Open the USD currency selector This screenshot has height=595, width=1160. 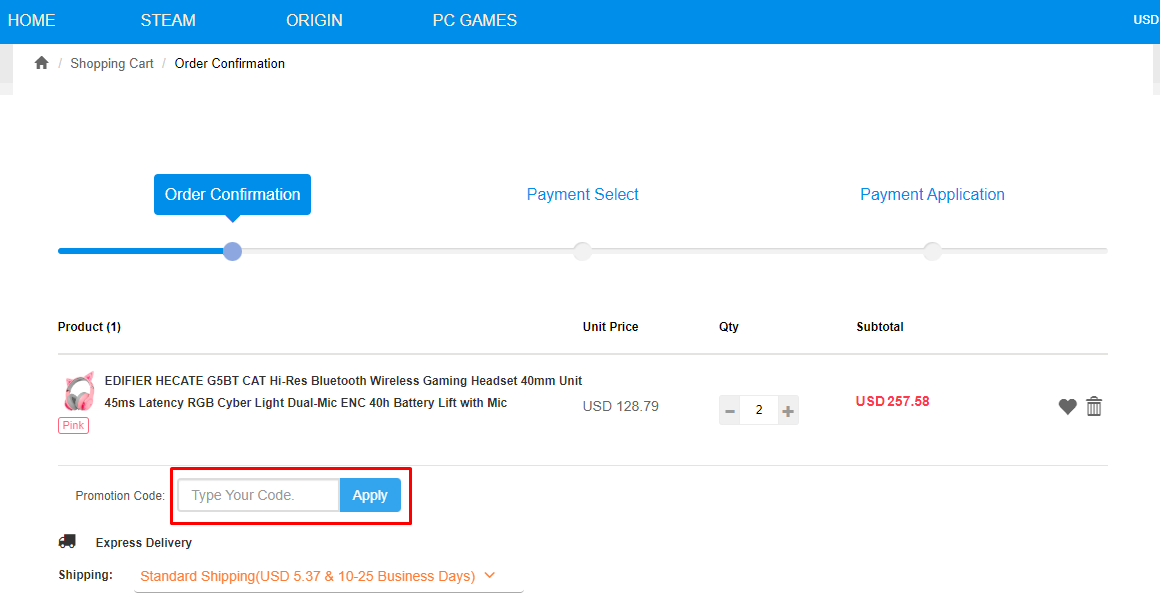click(x=1146, y=20)
